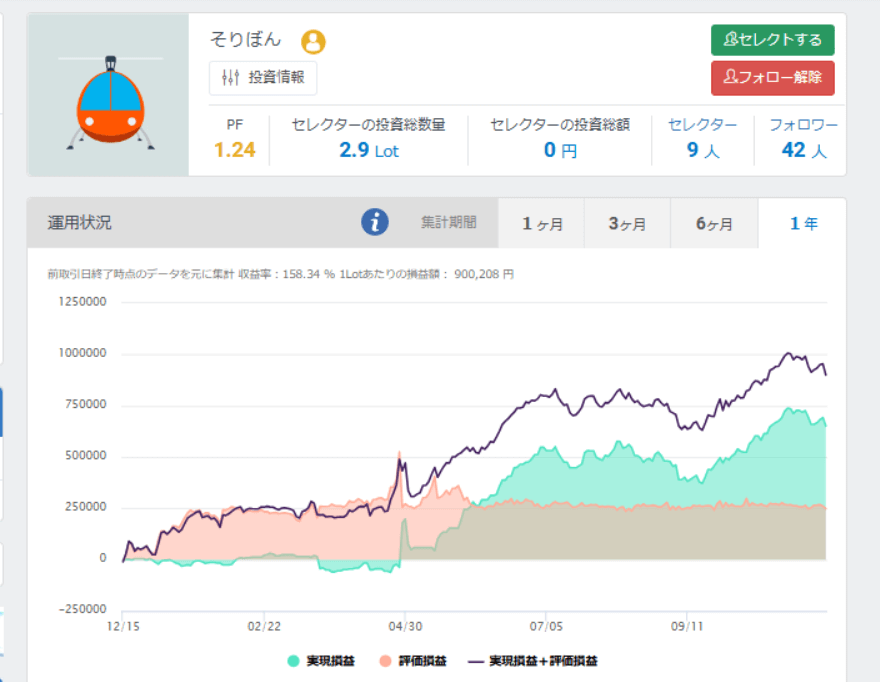The height and width of the screenshot is (682, 880).
Task: Select the 1年 period tab
Action: (802, 224)
